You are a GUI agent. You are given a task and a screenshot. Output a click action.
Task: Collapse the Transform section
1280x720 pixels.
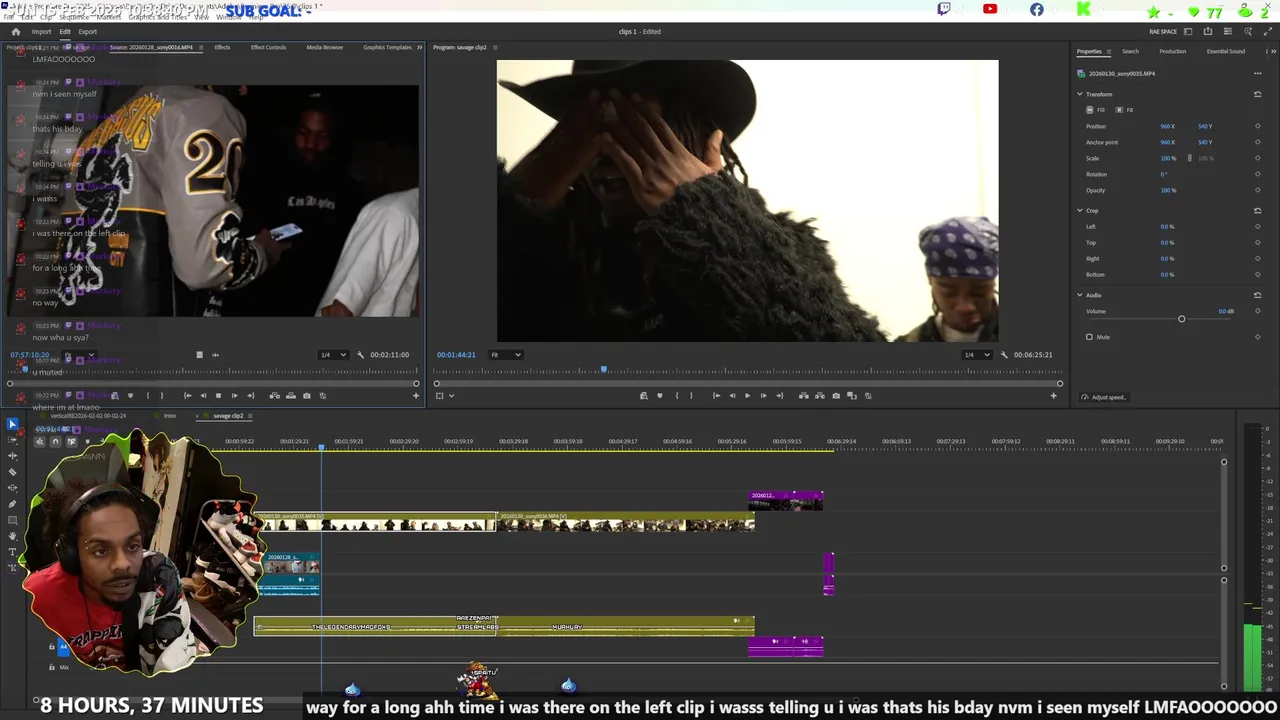point(1080,94)
